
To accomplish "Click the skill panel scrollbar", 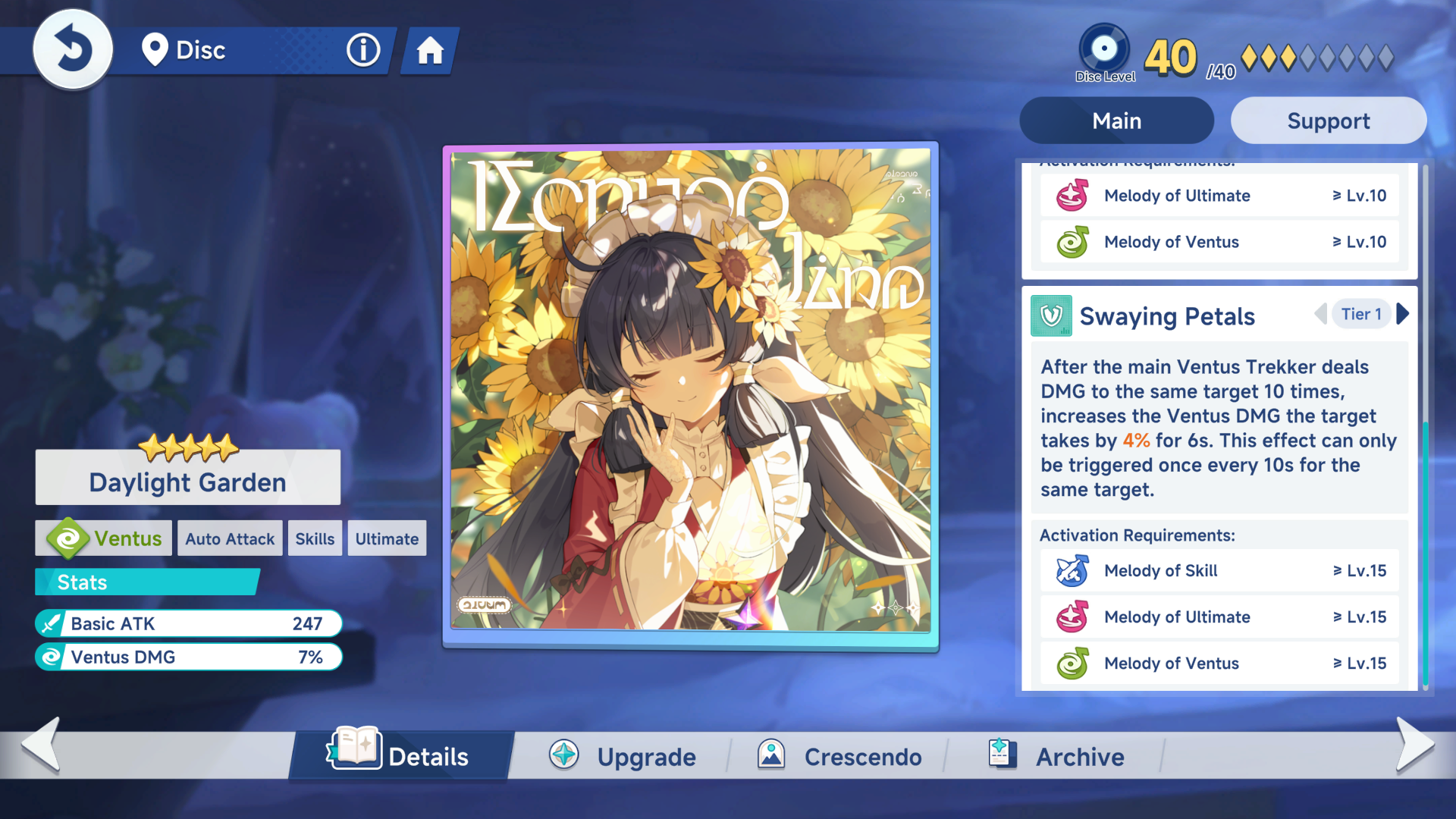I will pyautogui.click(x=1425, y=554).
